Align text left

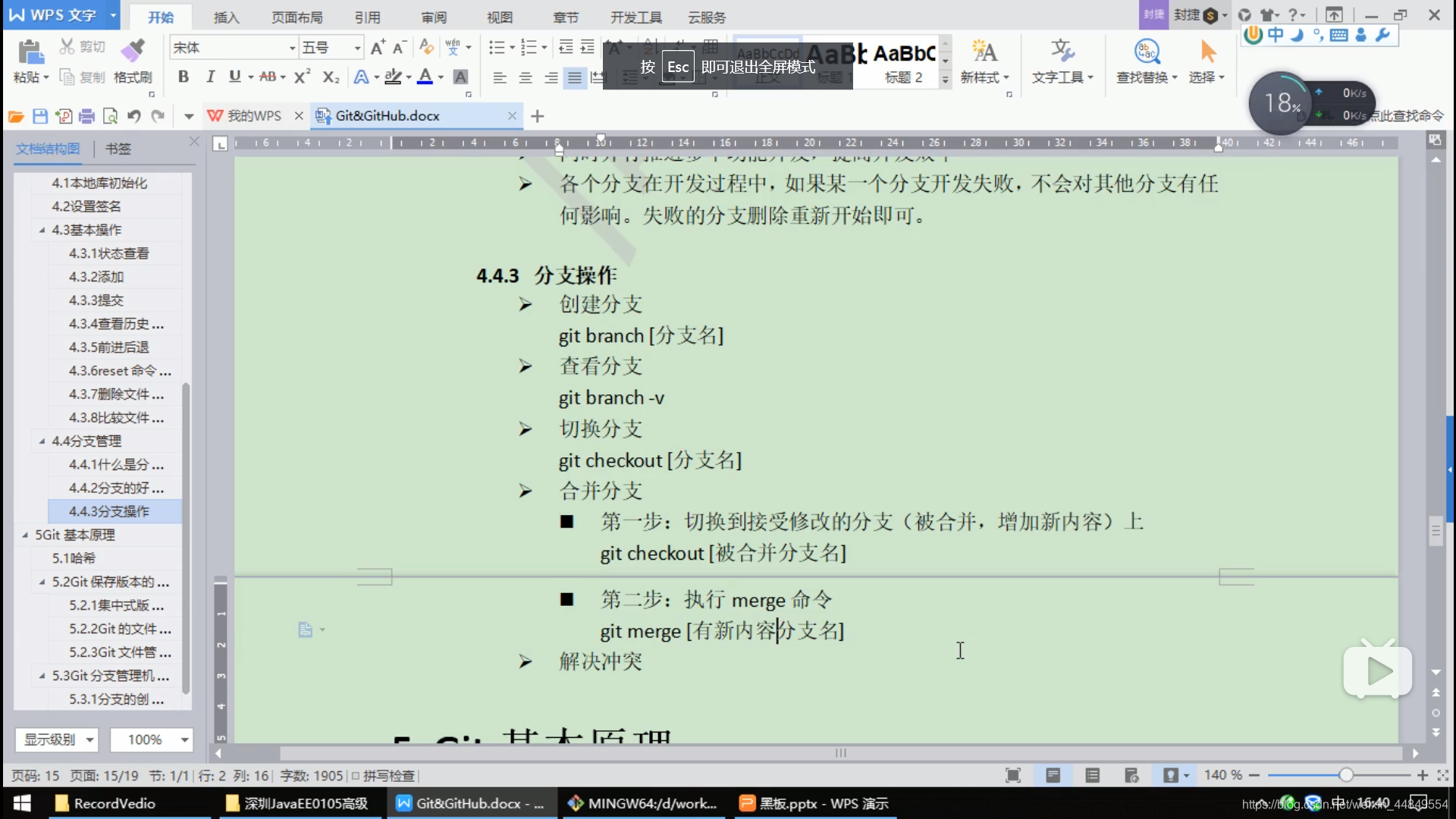[x=500, y=77]
